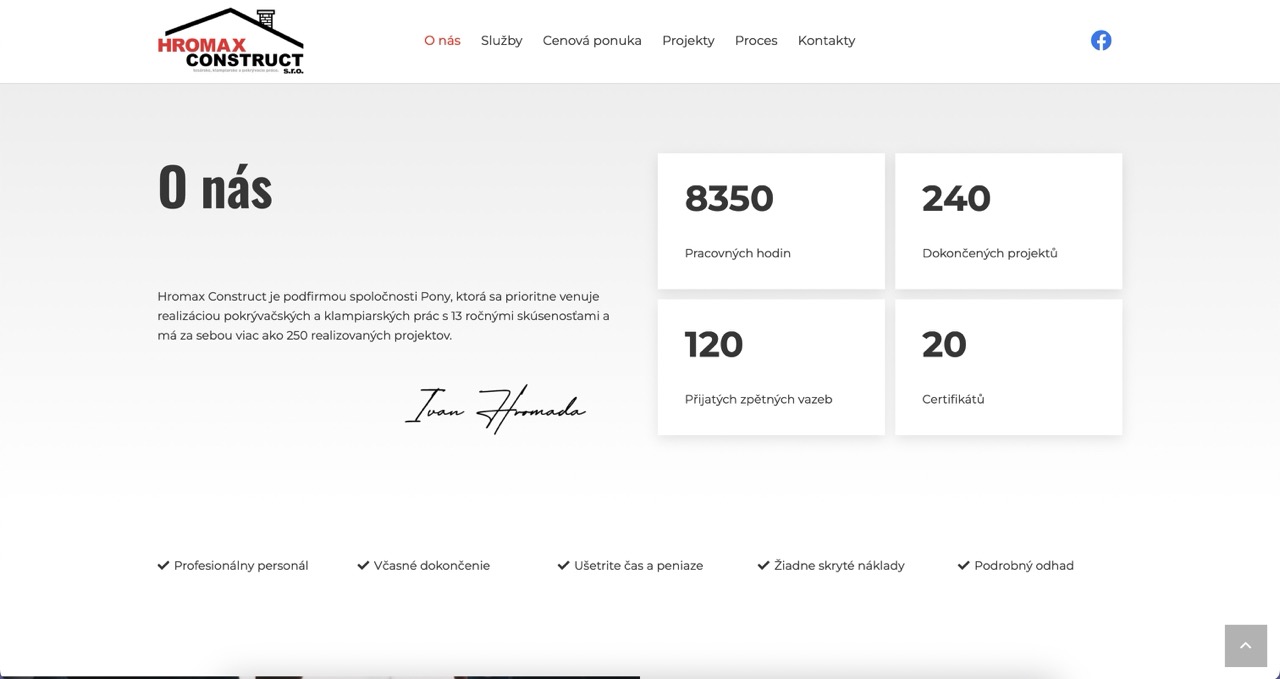Go to the O nás menu item
The height and width of the screenshot is (679, 1280).
click(x=442, y=41)
